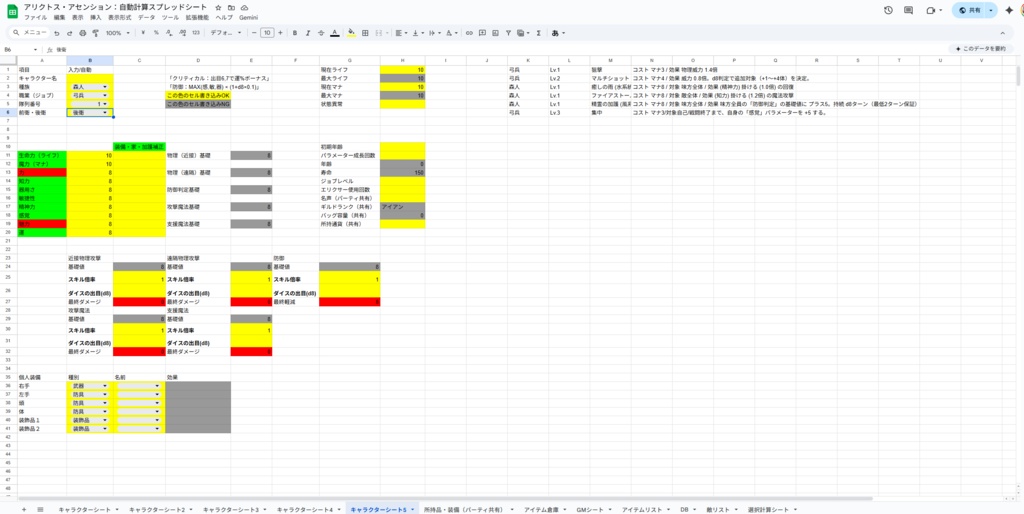This screenshot has width=1024, height=514.
Task: Open the 前衛・後衛 dropdown in B6
Action: 90,112
